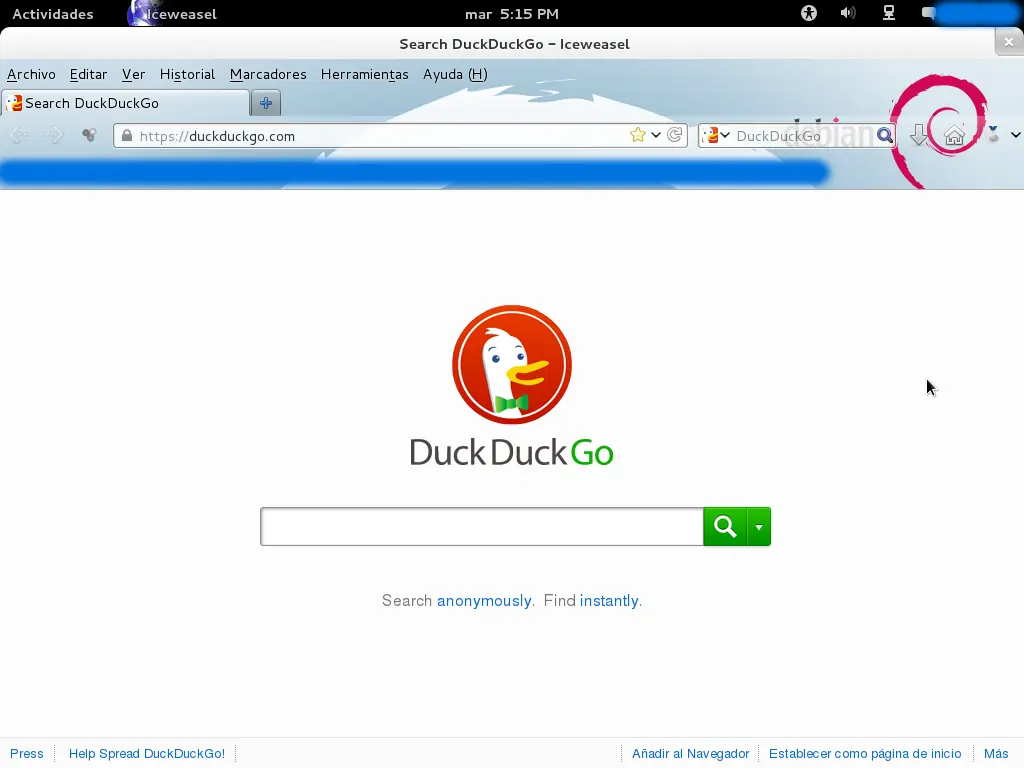1024x768 pixels.
Task: Expand the toolbar overflow chevron
Action: click(x=1016, y=135)
